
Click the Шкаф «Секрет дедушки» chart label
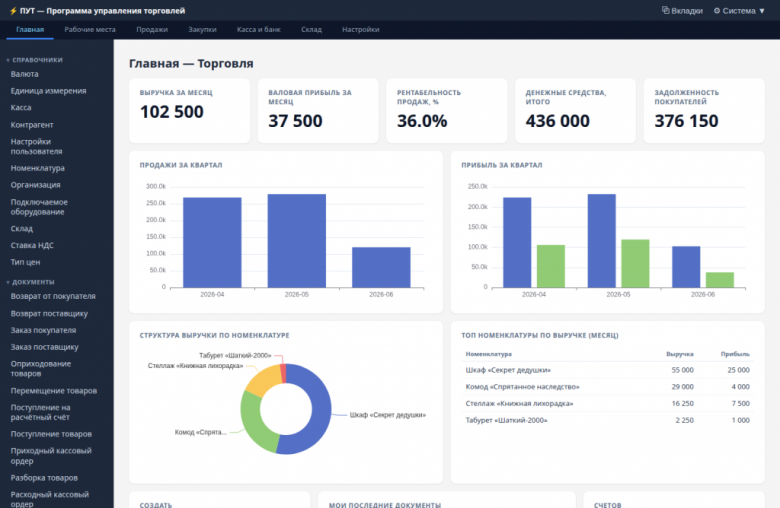coord(388,415)
